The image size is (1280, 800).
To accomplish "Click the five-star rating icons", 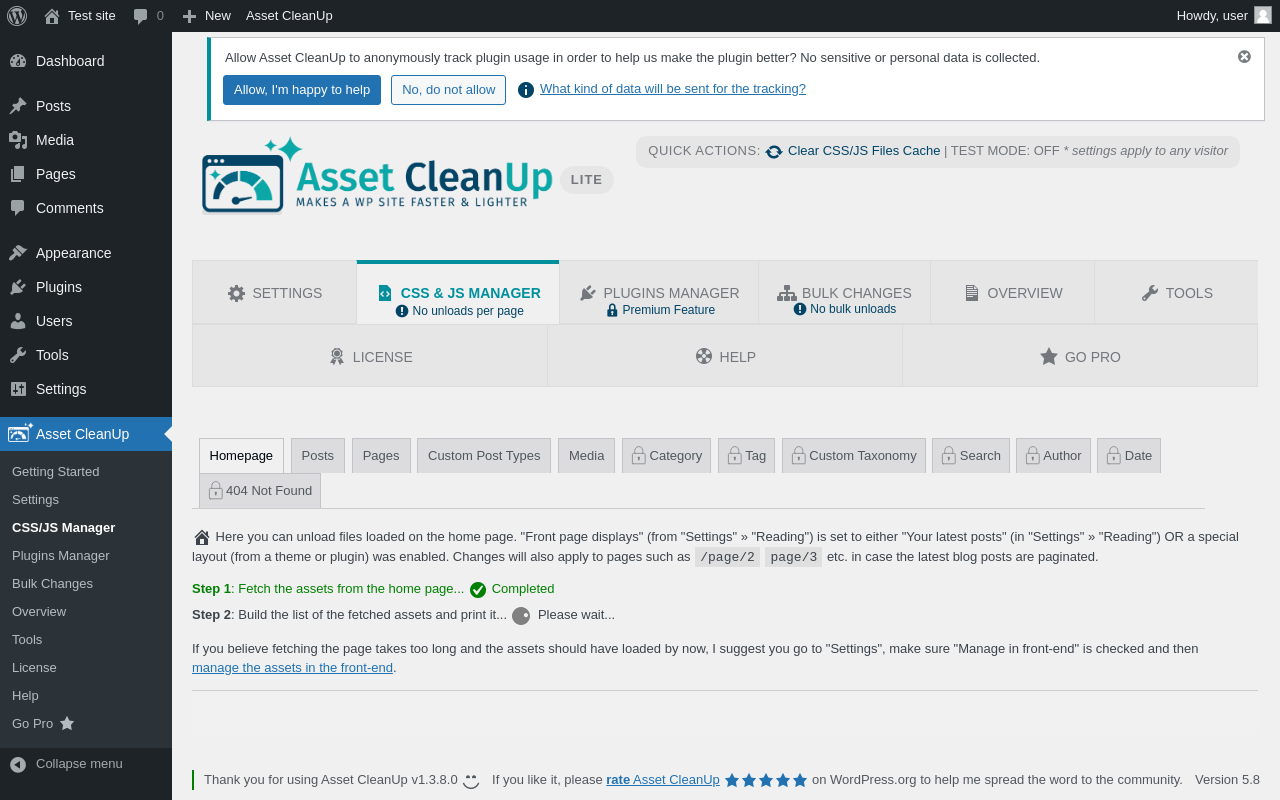I will coord(766,780).
